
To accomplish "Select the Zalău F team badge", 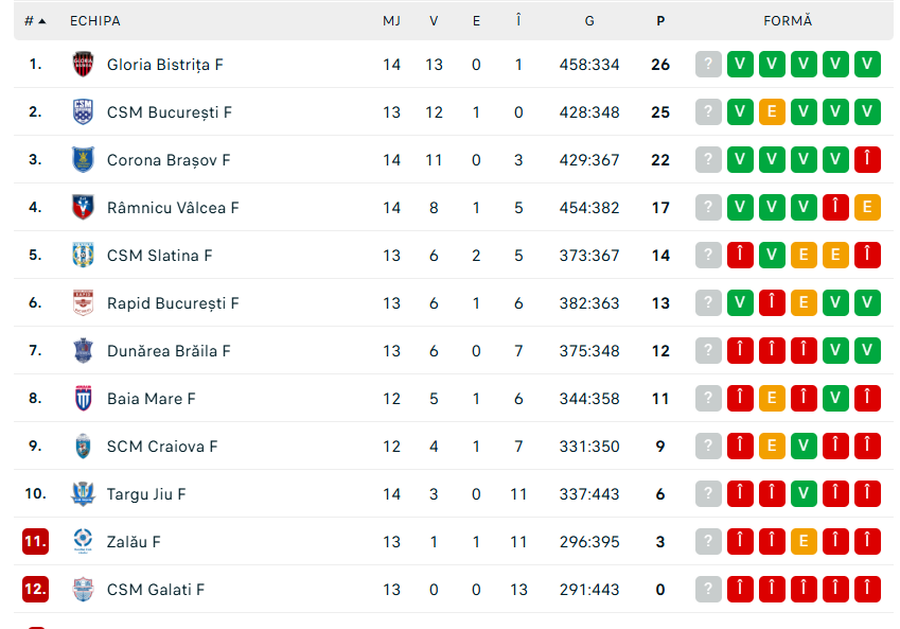I will pos(84,541).
